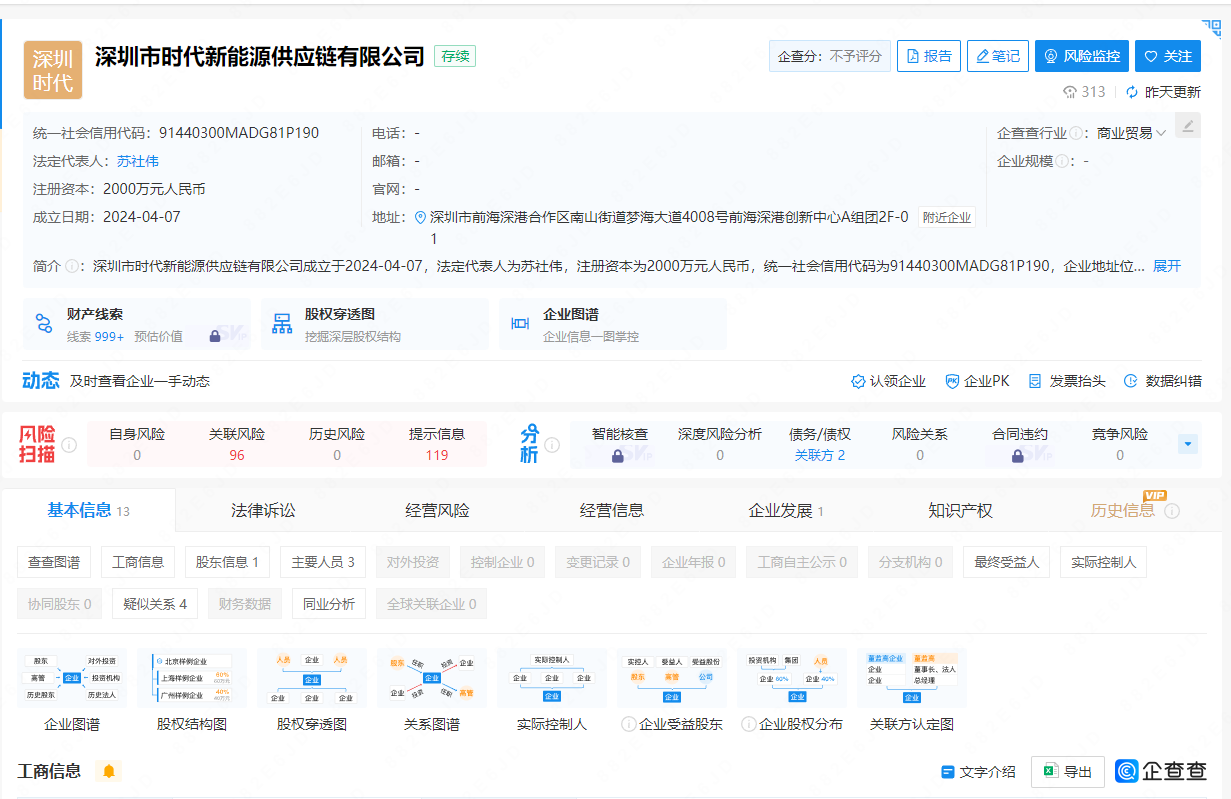Viewport: 1231px width, 799px height.
Task: Click the 企业PK shield icon
Action: point(952,381)
